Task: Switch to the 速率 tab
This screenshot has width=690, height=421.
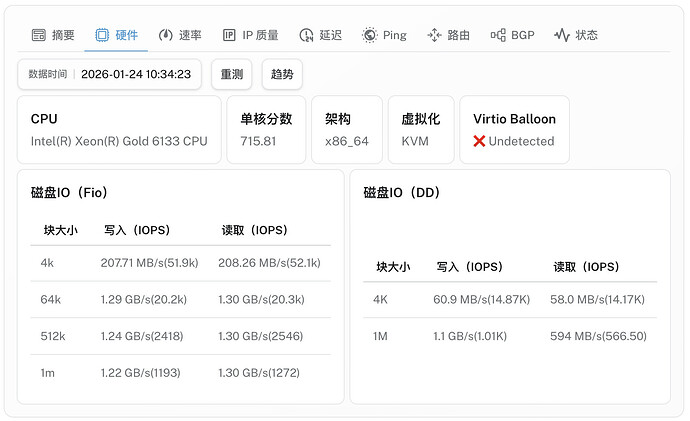Action: (180, 35)
